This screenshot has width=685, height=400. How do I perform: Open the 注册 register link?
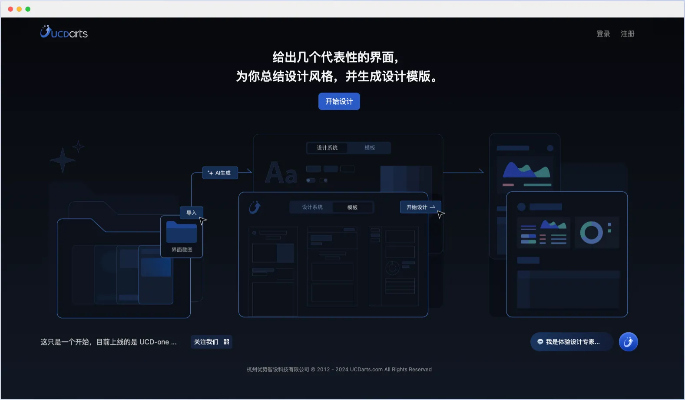[x=627, y=34]
